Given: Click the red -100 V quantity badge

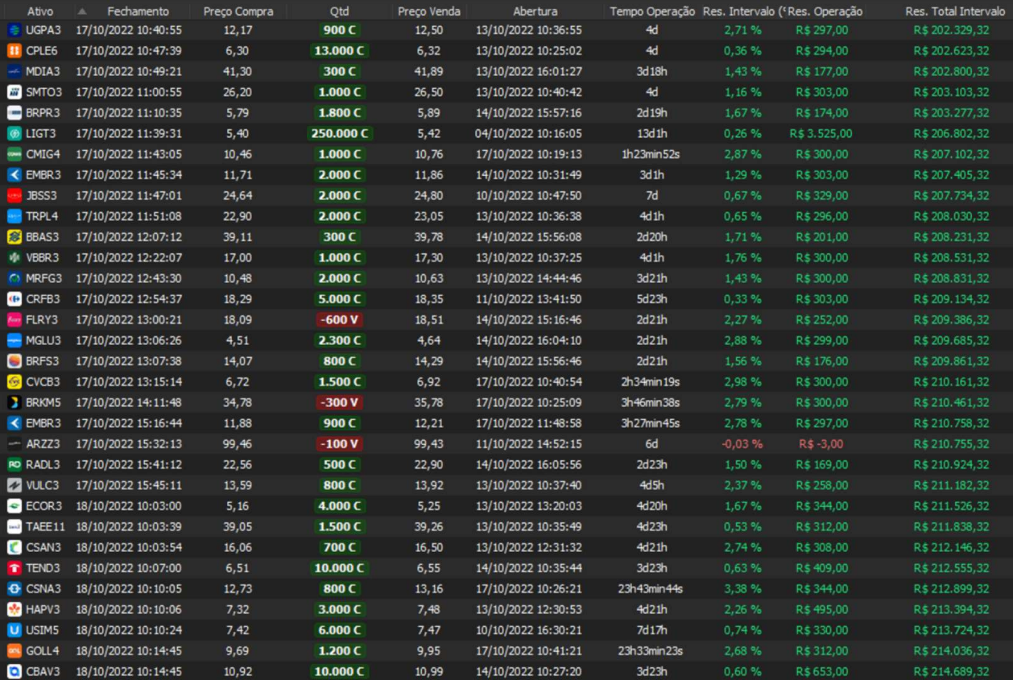Looking at the screenshot, I should (339, 444).
